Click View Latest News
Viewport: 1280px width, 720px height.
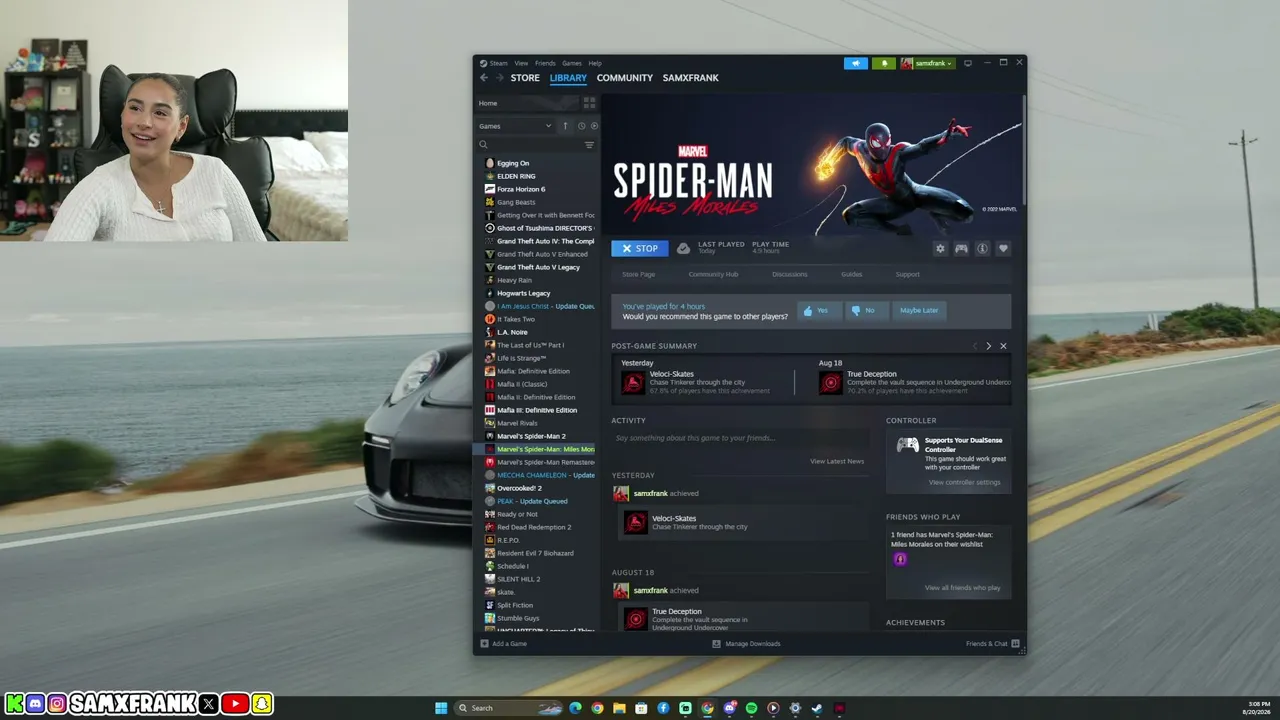837,461
